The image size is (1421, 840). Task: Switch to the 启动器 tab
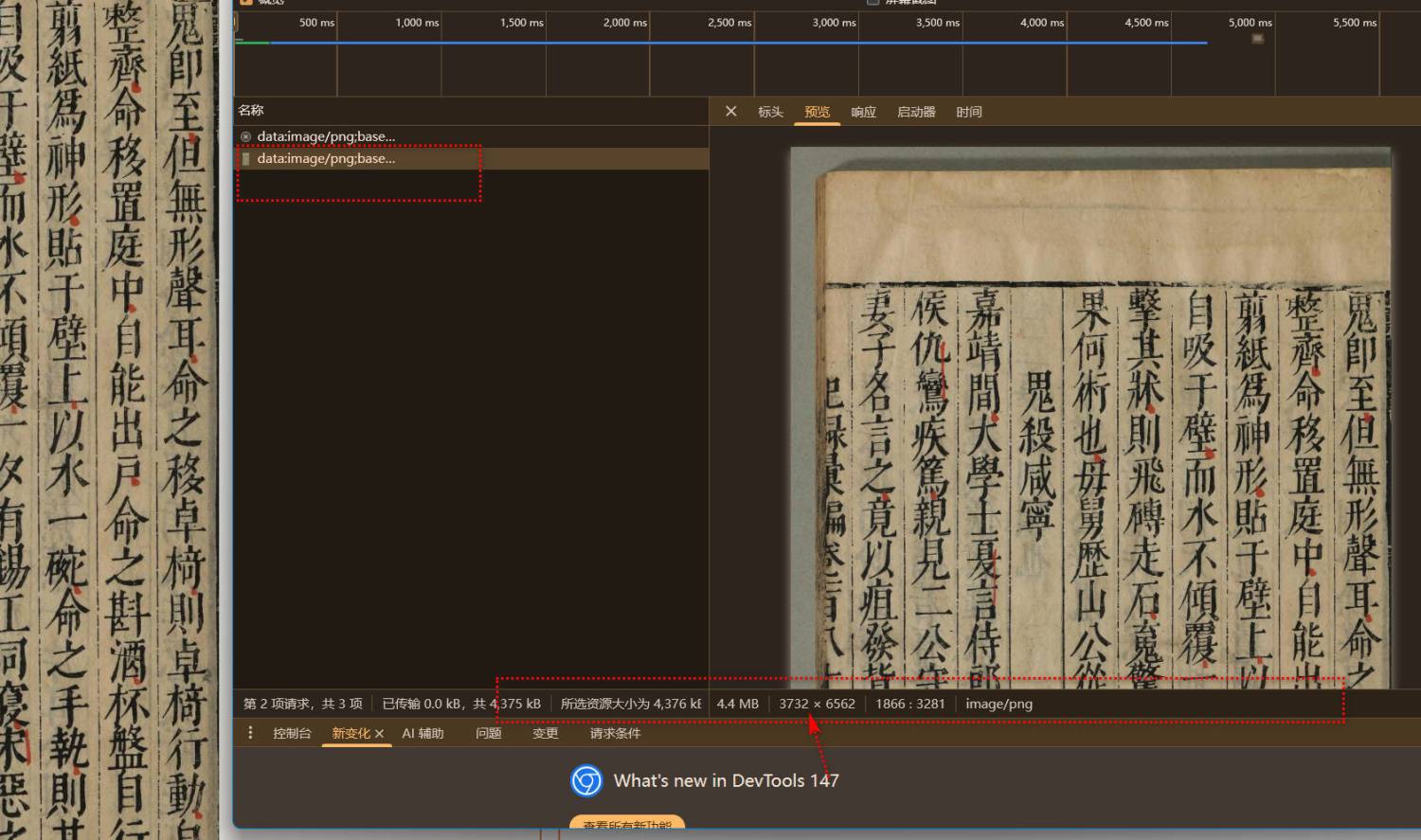(916, 112)
